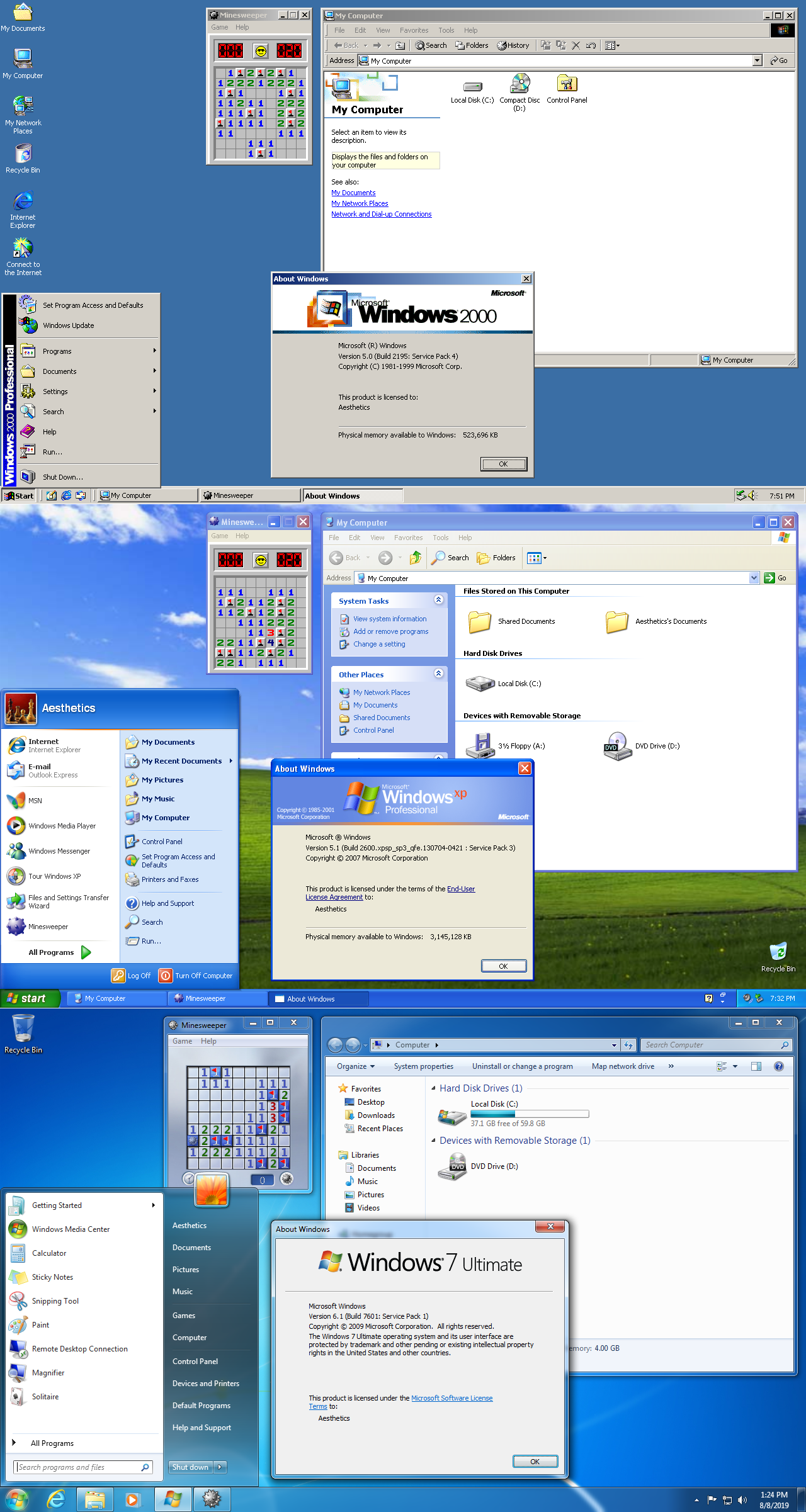Viewport: 806px width, 1512px height.
Task: Click Local Disk (C:) usage bar in Windows 7
Action: coord(530,1114)
